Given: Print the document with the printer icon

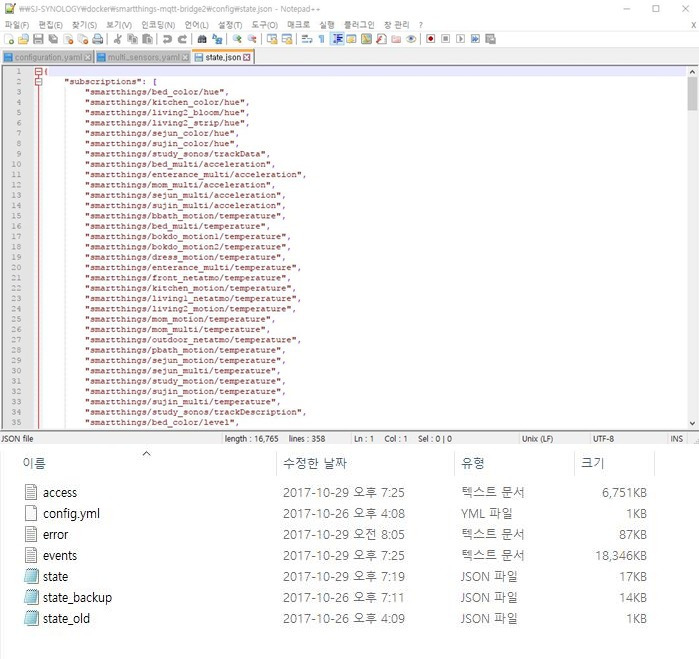Looking at the screenshot, I should [98, 39].
